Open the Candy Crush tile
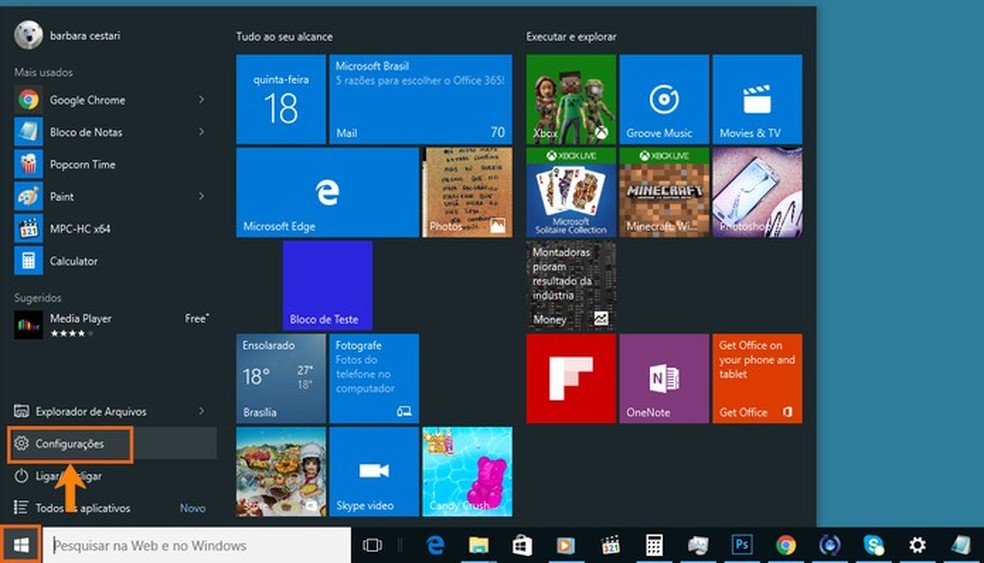Image resolution: width=984 pixels, height=563 pixels. pos(467,471)
